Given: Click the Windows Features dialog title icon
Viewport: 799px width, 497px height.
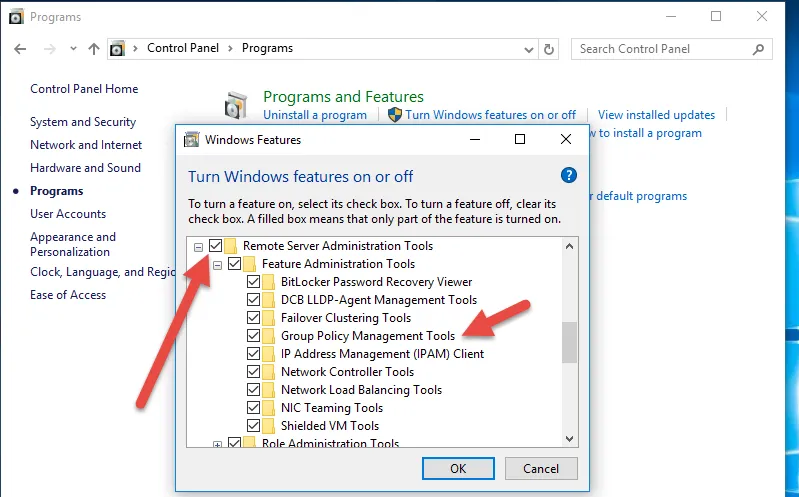Looking at the screenshot, I should click(192, 140).
